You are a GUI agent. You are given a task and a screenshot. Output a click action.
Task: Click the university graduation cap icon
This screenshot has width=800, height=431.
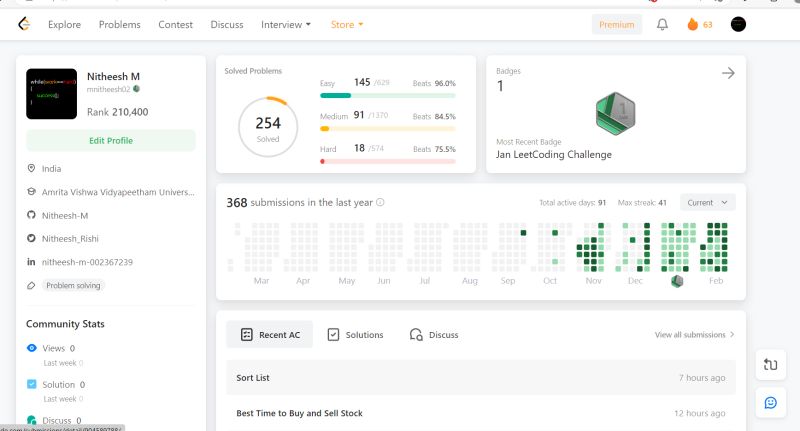pyautogui.click(x=31, y=192)
